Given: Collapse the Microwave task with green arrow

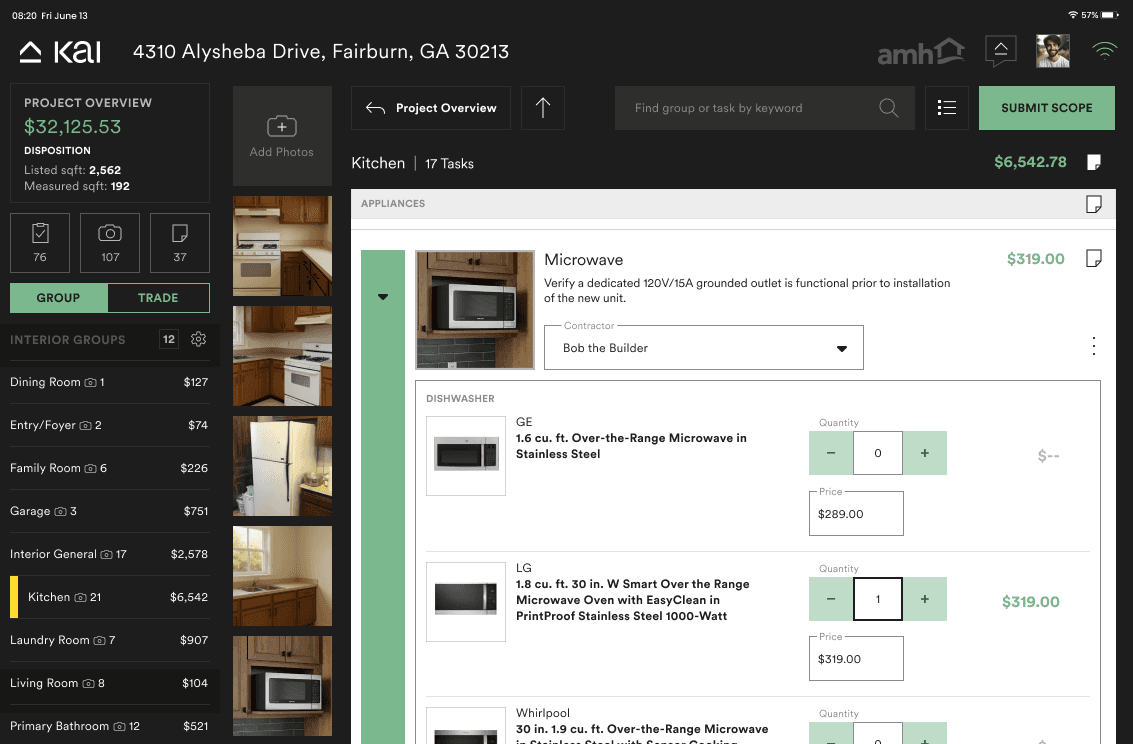Looking at the screenshot, I should pyautogui.click(x=383, y=297).
